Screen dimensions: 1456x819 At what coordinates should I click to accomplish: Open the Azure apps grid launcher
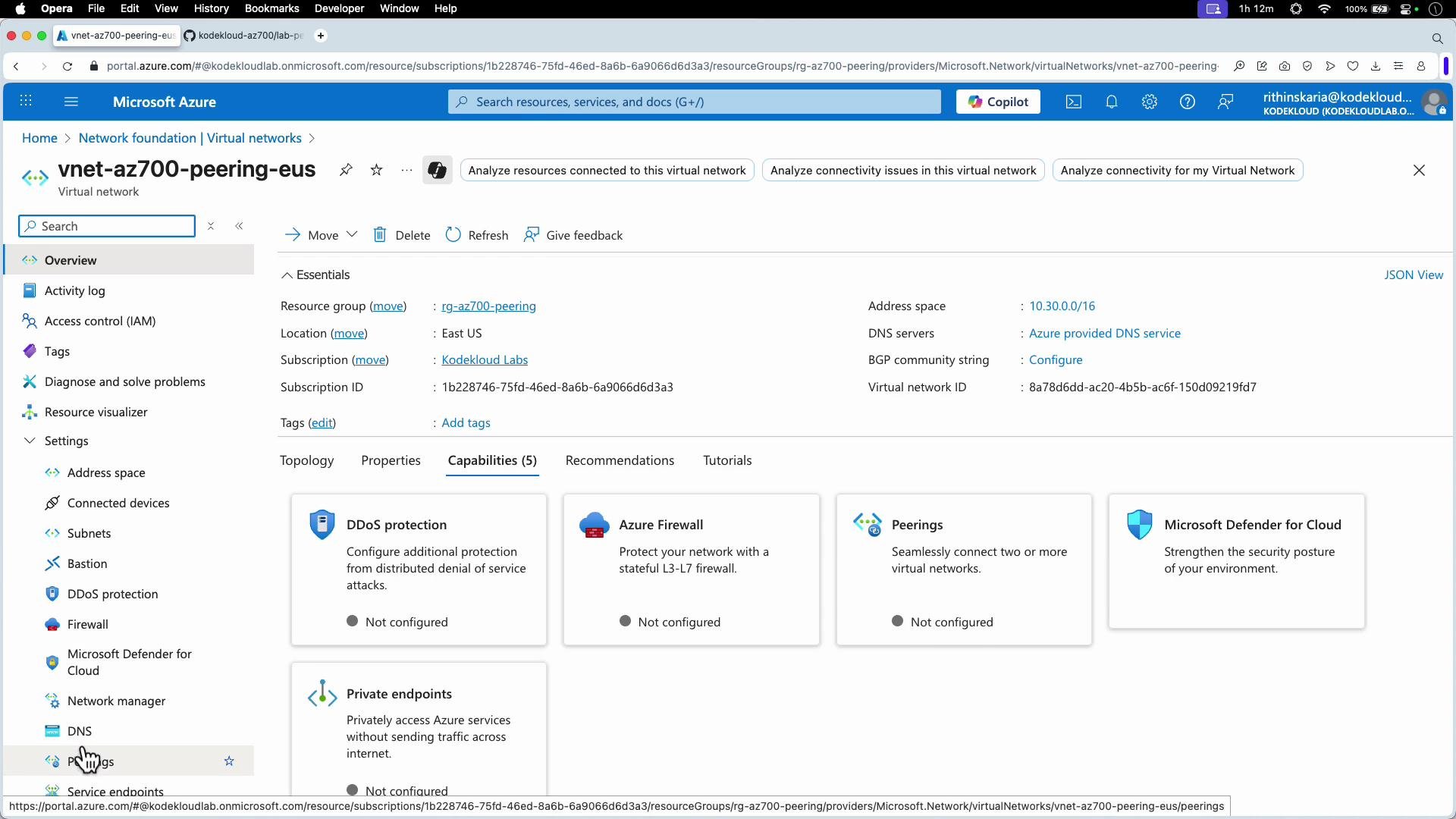(x=26, y=102)
